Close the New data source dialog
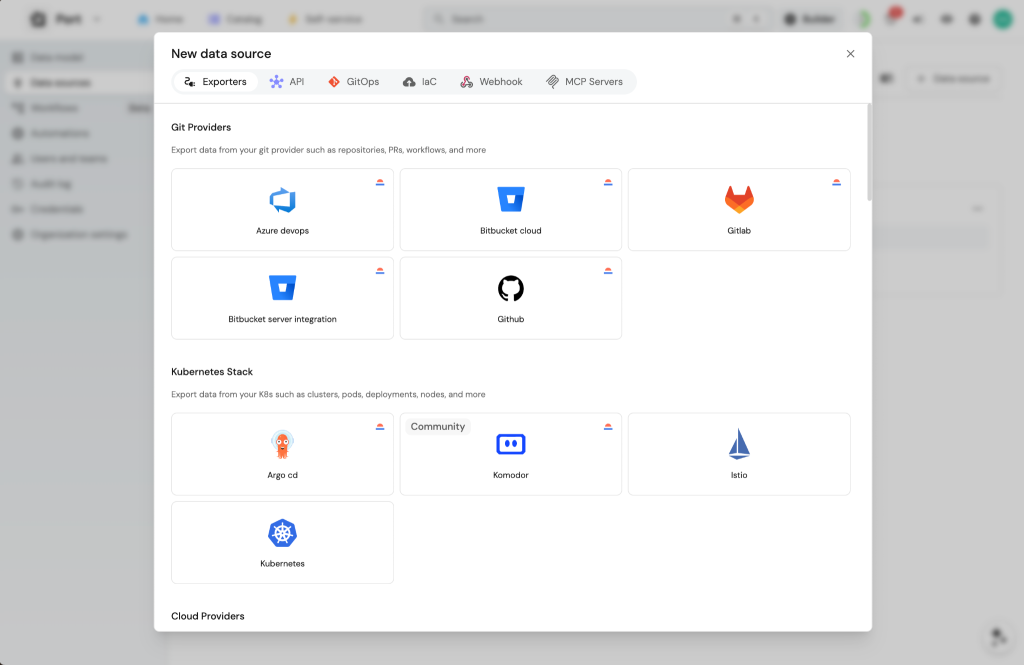This screenshot has width=1024, height=665. 850,53
